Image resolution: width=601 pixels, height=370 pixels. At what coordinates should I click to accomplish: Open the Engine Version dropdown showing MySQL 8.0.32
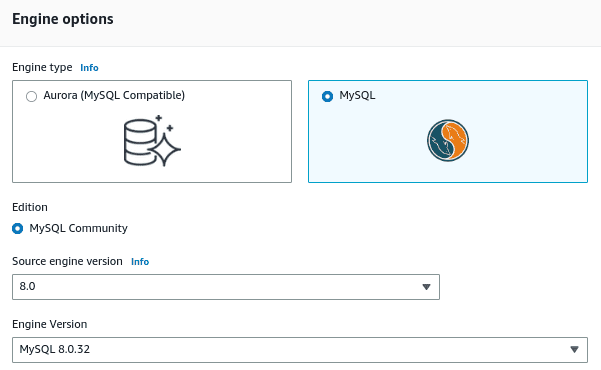coord(300,350)
